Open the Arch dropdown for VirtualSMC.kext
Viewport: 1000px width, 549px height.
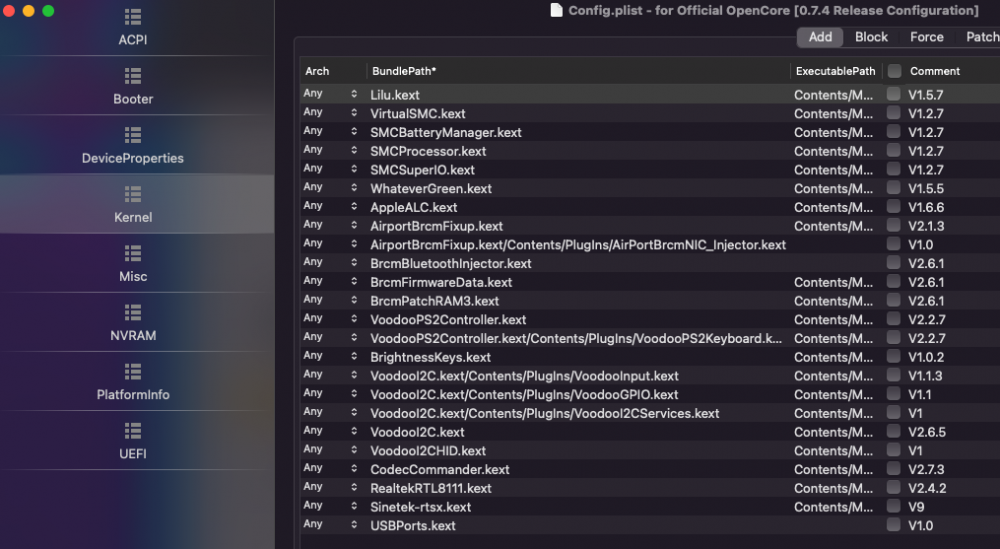point(354,112)
